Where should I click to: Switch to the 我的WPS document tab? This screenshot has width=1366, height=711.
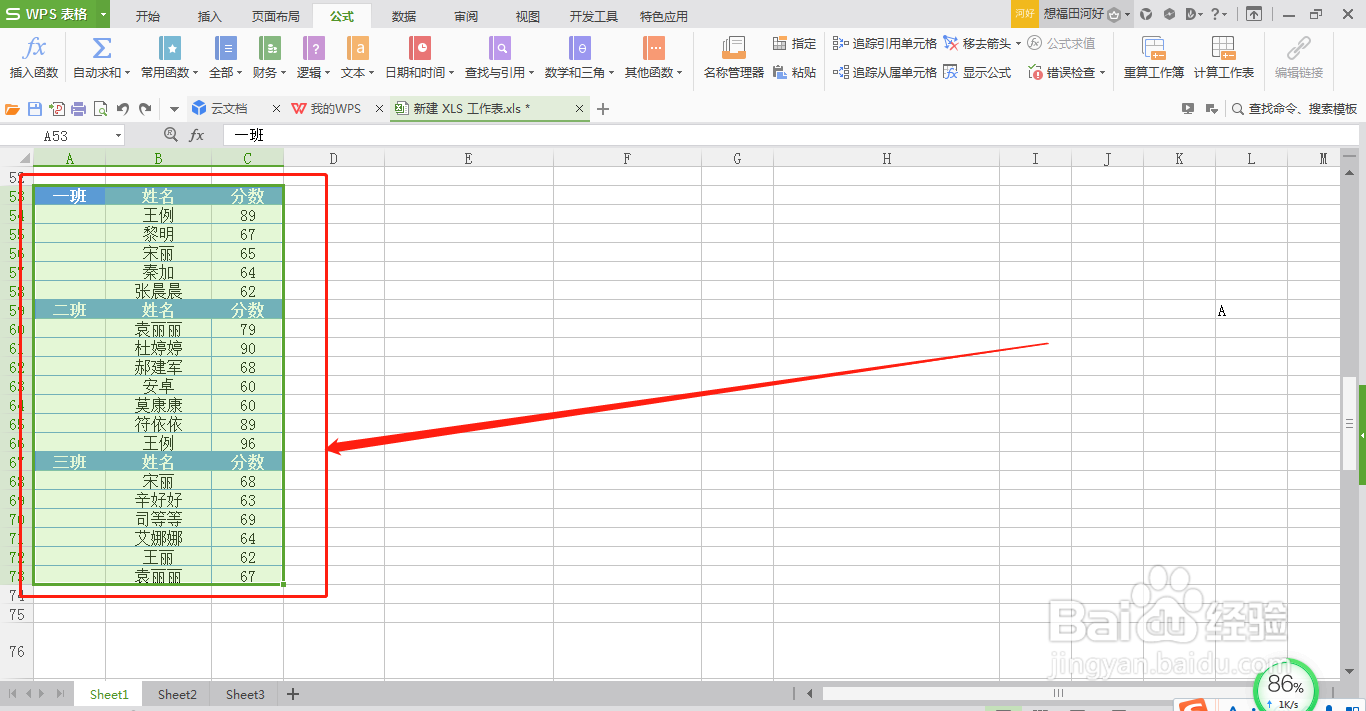(x=336, y=109)
